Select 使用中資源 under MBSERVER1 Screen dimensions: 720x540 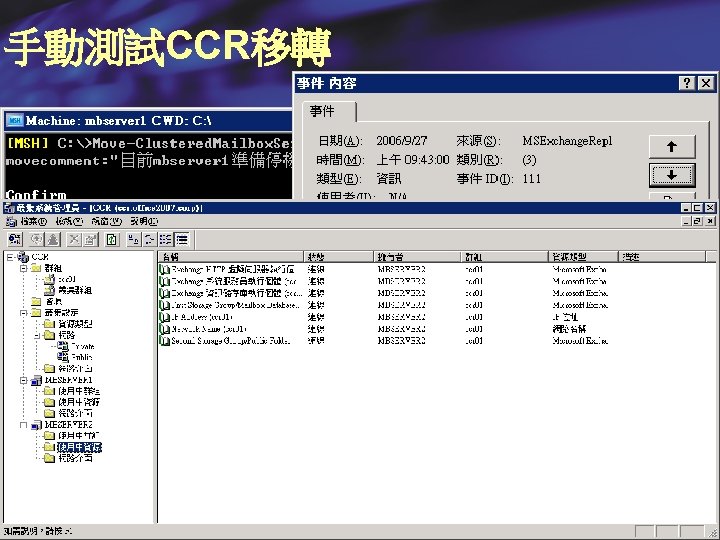coord(79,402)
